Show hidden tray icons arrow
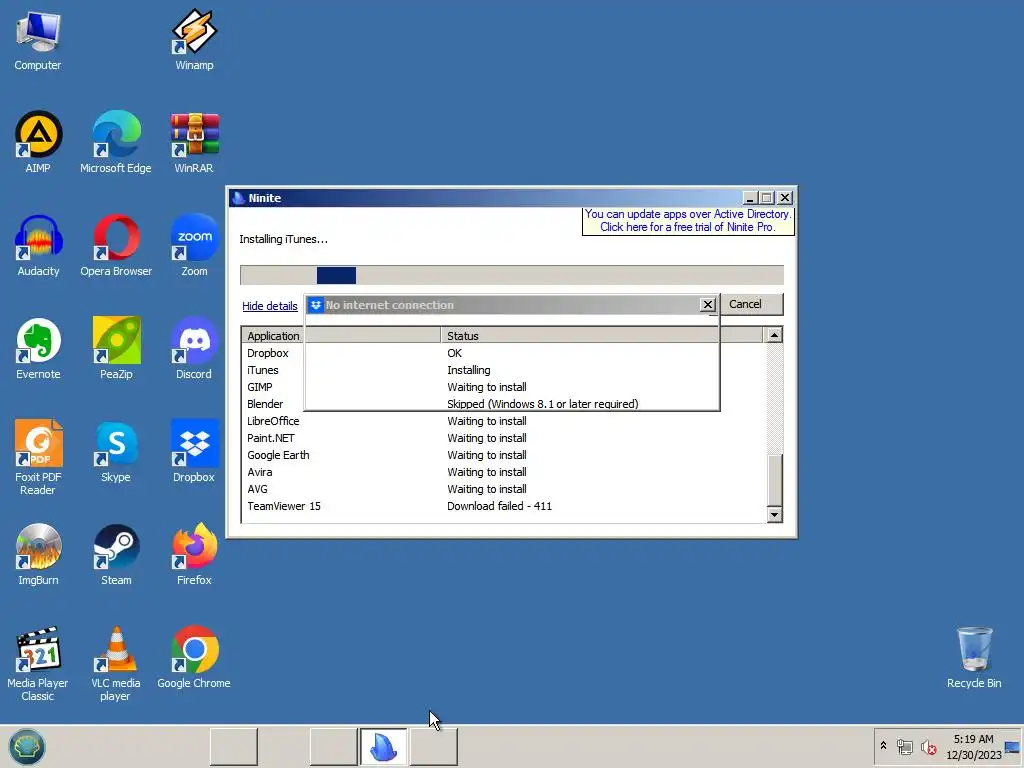The height and width of the screenshot is (768, 1024). pyautogui.click(x=884, y=746)
